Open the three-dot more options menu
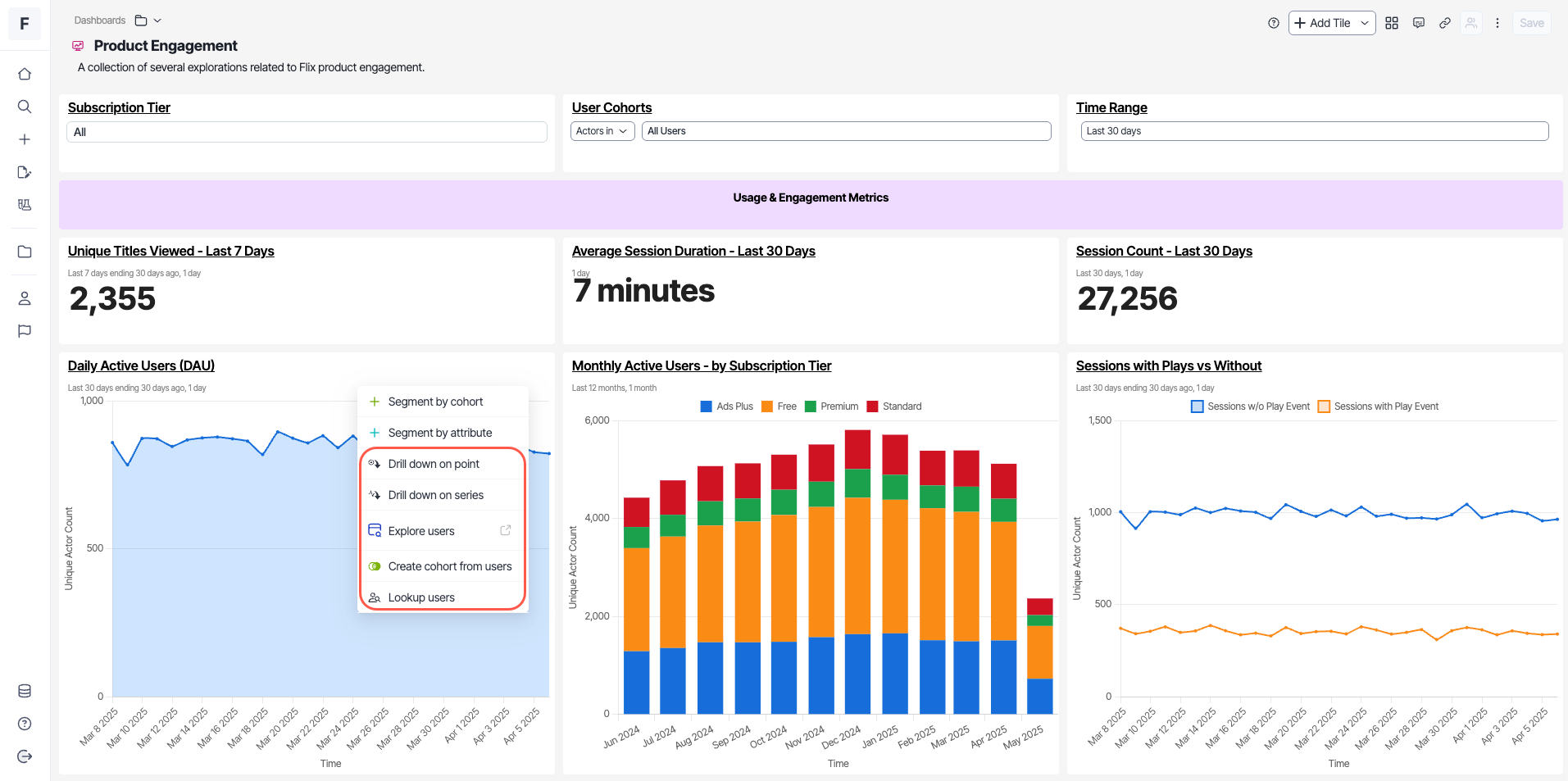 click(x=1498, y=23)
